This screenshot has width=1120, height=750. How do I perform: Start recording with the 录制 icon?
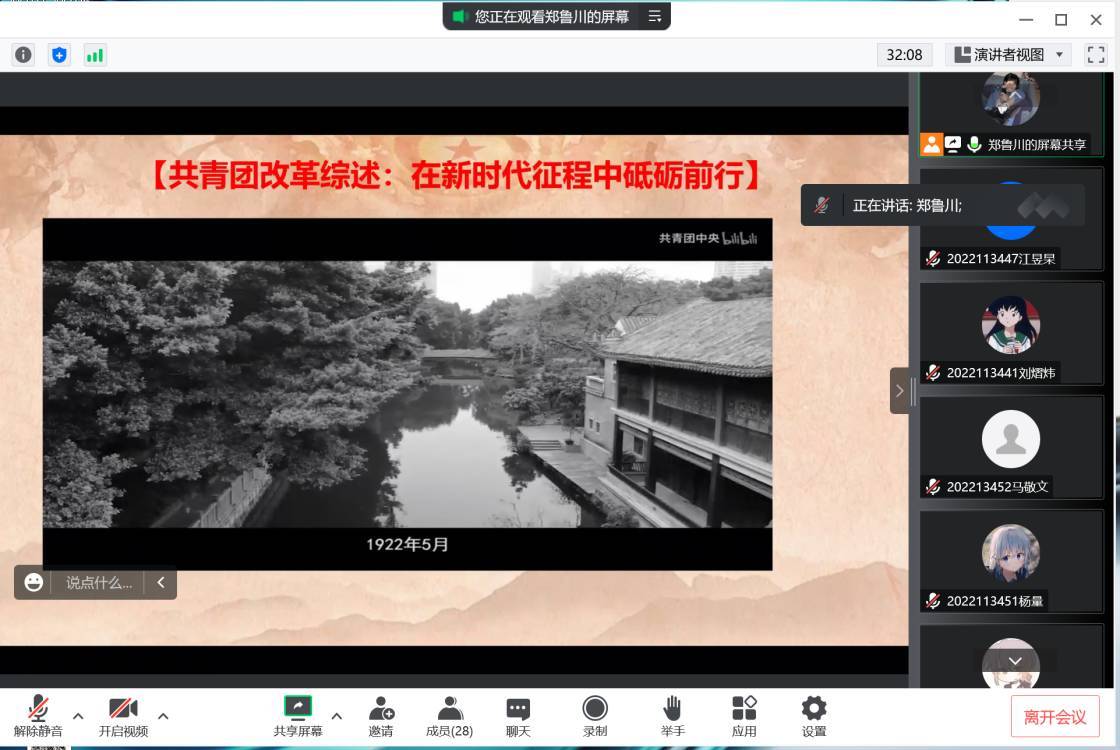595,716
